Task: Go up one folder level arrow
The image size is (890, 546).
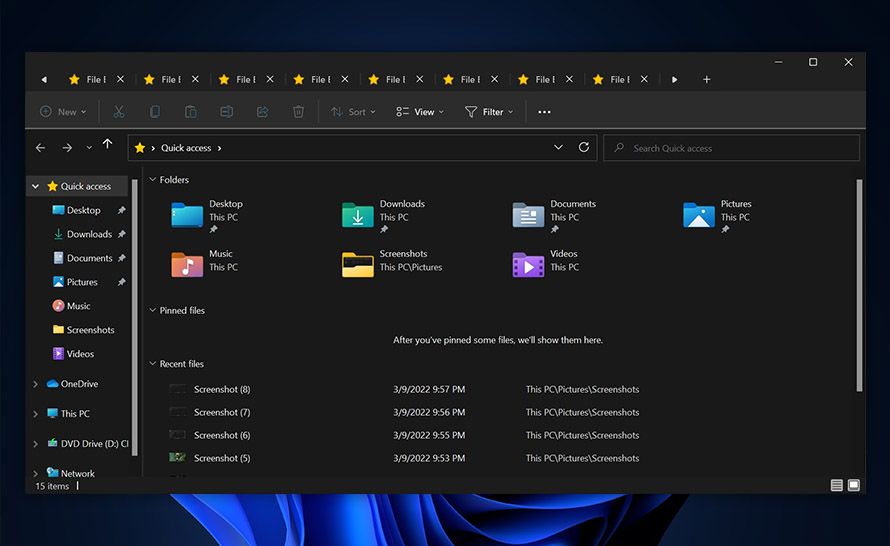Action: point(107,145)
